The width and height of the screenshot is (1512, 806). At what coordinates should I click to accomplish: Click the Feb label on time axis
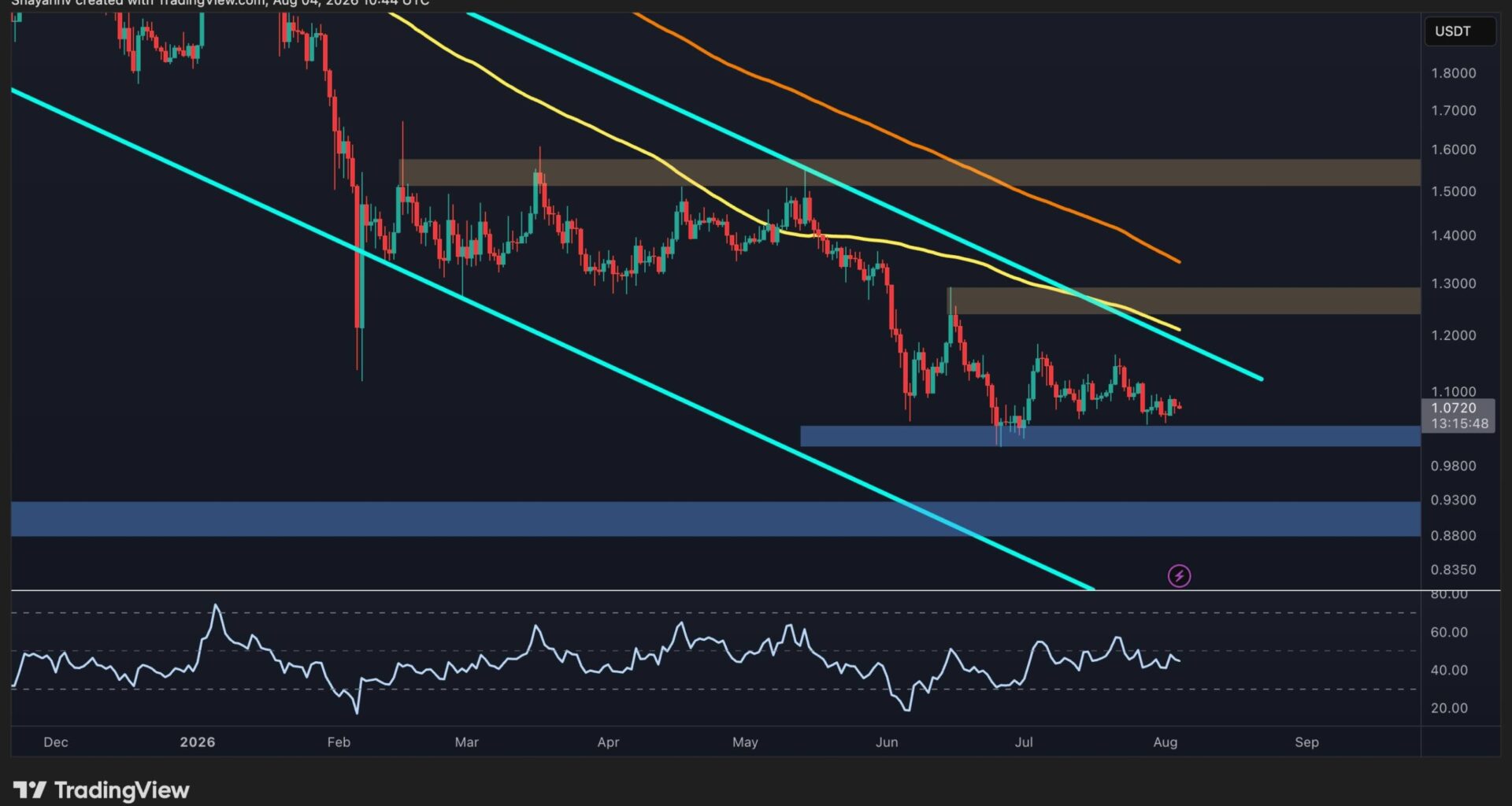[x=339, y=742]
